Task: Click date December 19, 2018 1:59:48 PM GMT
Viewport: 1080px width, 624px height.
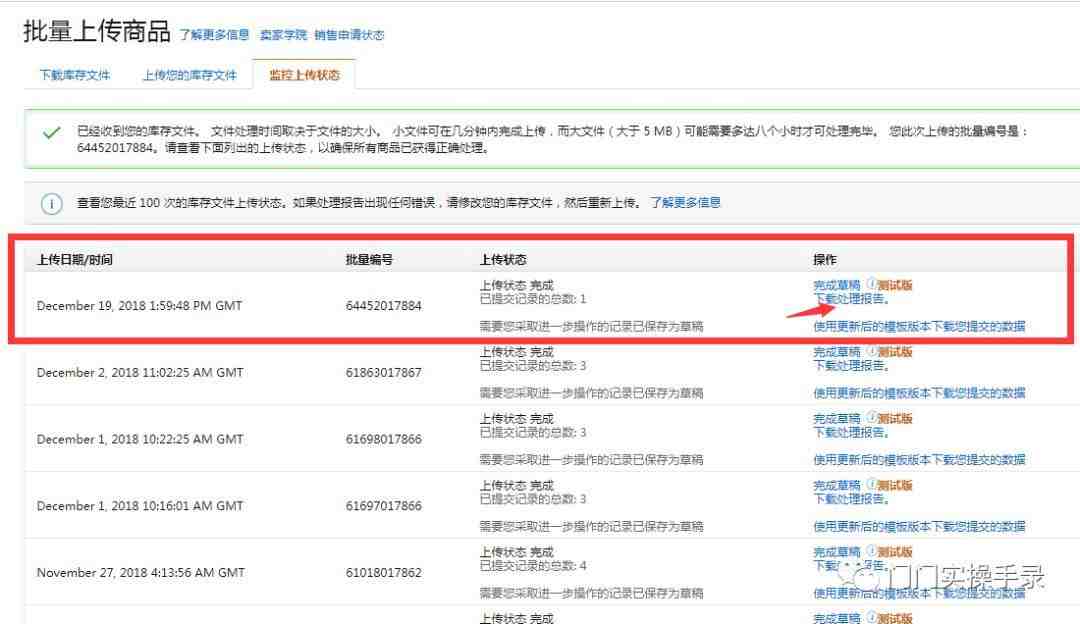Action: (139, 306)
